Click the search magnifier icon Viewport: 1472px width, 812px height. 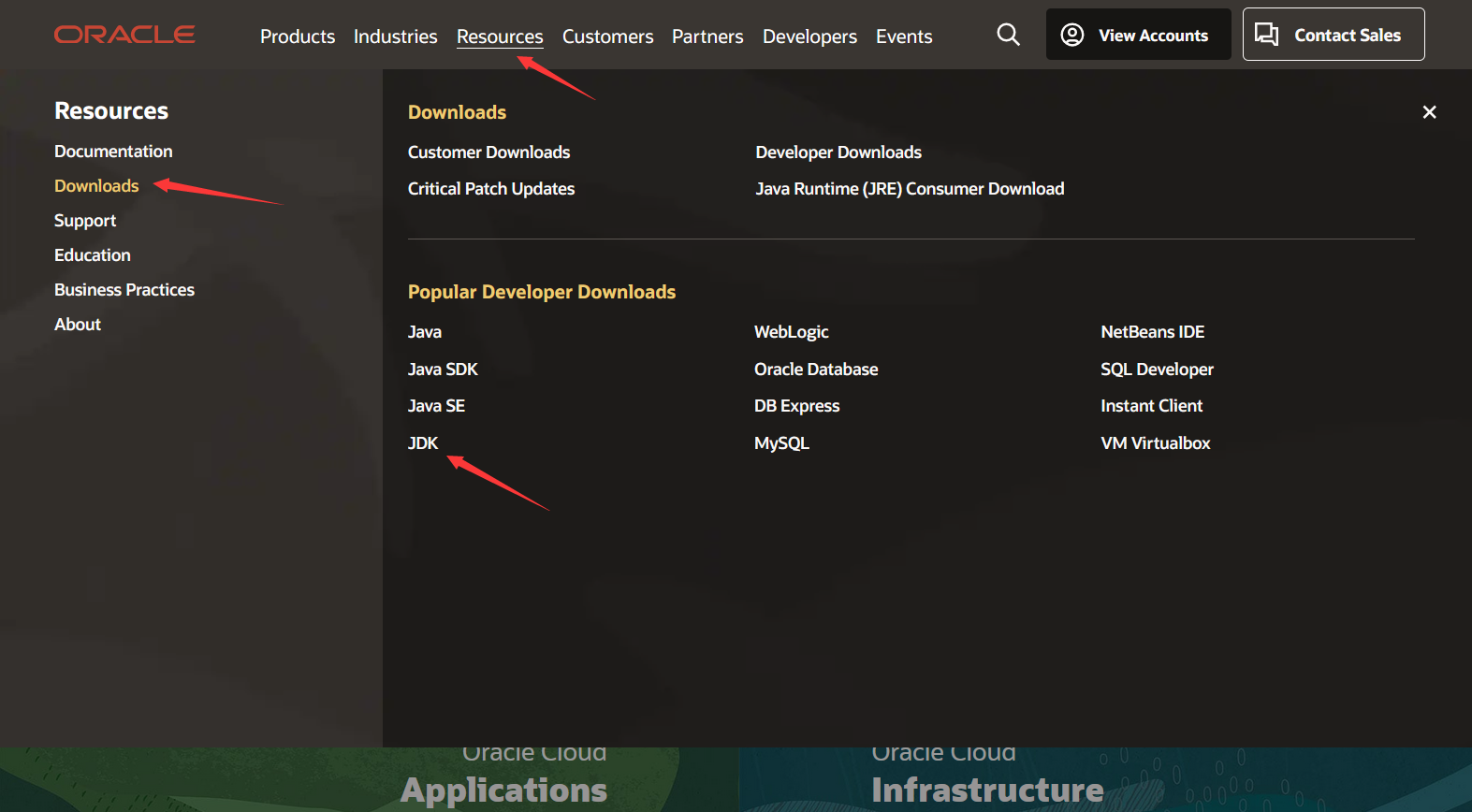(x=1008, y=35)
